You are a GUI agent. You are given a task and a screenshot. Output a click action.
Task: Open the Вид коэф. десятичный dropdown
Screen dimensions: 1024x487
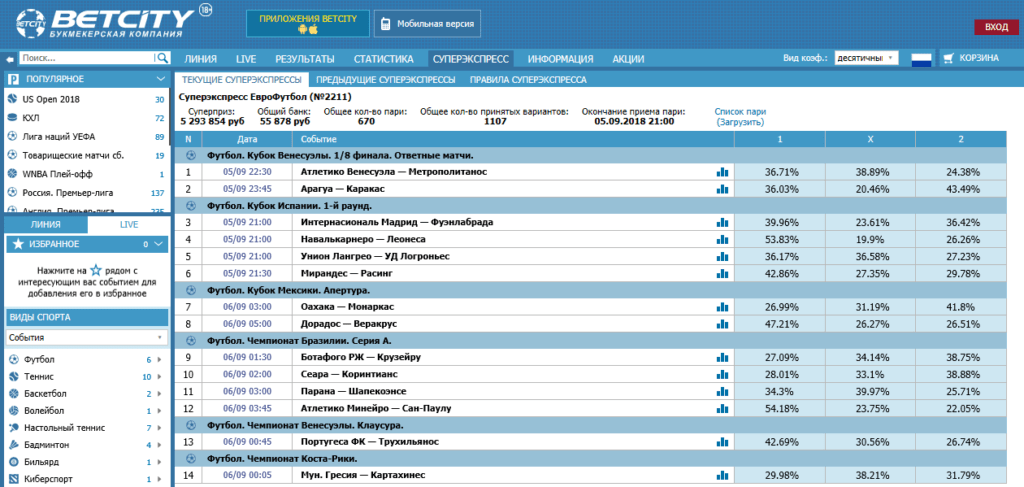tap(865, 58)
